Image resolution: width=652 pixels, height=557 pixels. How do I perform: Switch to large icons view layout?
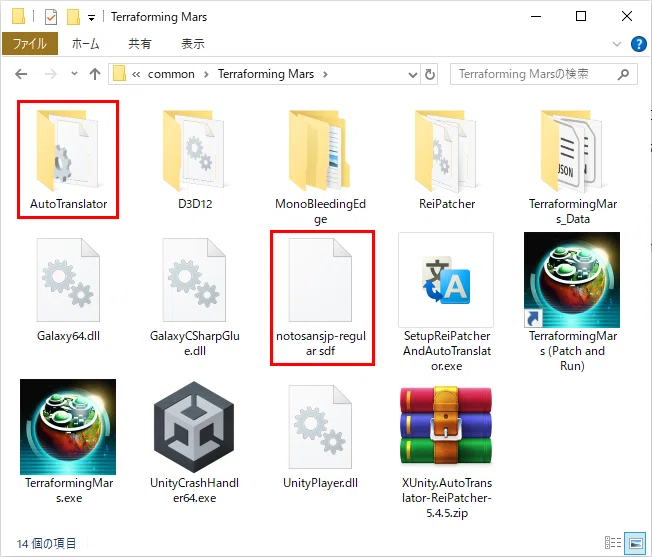coord(635,543)
